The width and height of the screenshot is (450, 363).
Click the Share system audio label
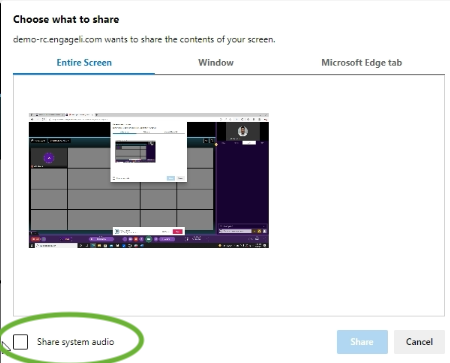pos(76,342)
